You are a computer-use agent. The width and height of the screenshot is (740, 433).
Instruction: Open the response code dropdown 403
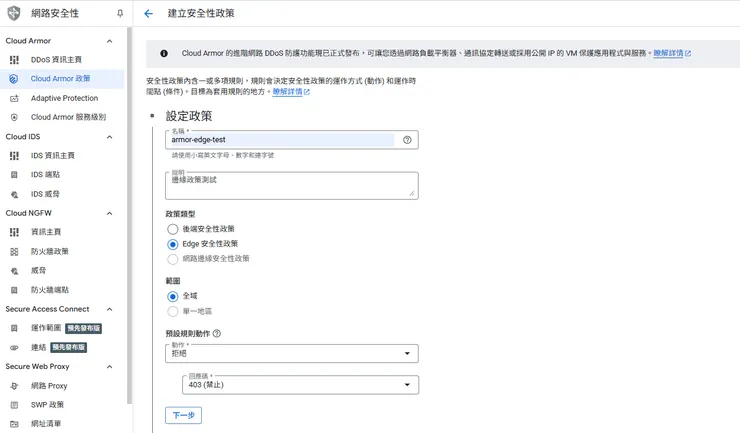(300, 385)
